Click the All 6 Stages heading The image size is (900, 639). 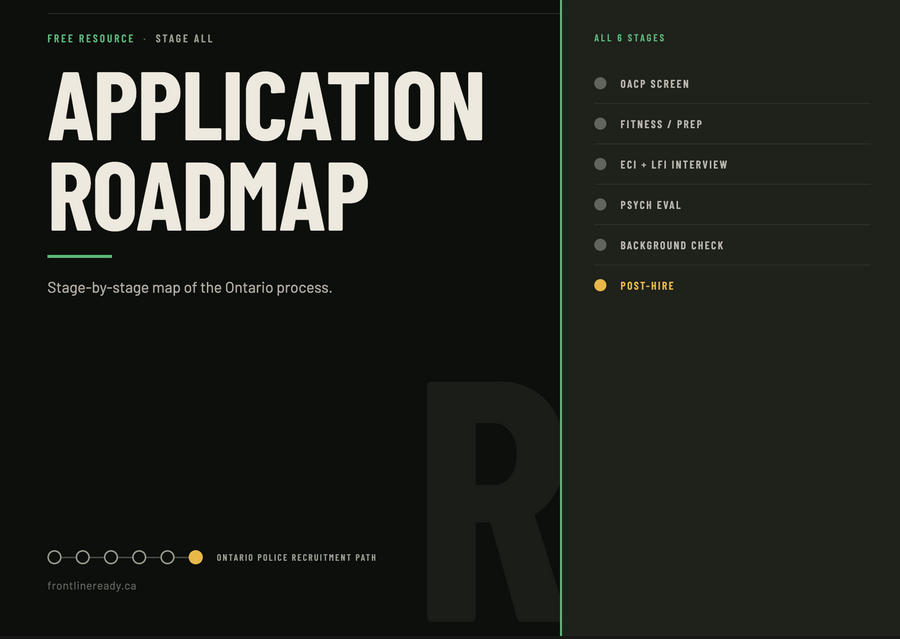[630, 38]
